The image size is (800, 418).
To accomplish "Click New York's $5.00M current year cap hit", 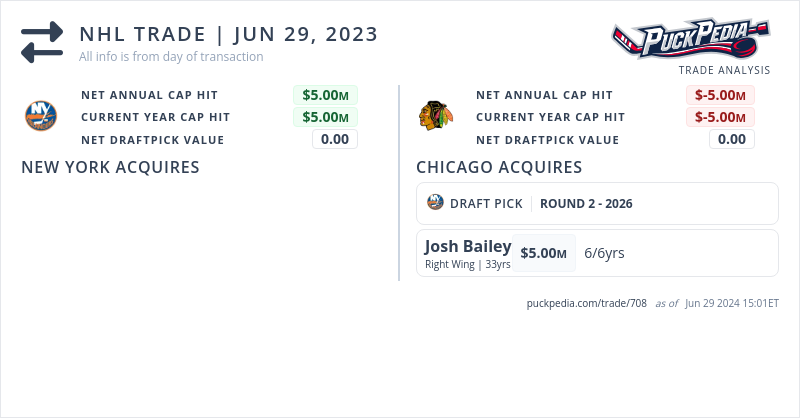I will pyautogui.click(x=325, y=117).
